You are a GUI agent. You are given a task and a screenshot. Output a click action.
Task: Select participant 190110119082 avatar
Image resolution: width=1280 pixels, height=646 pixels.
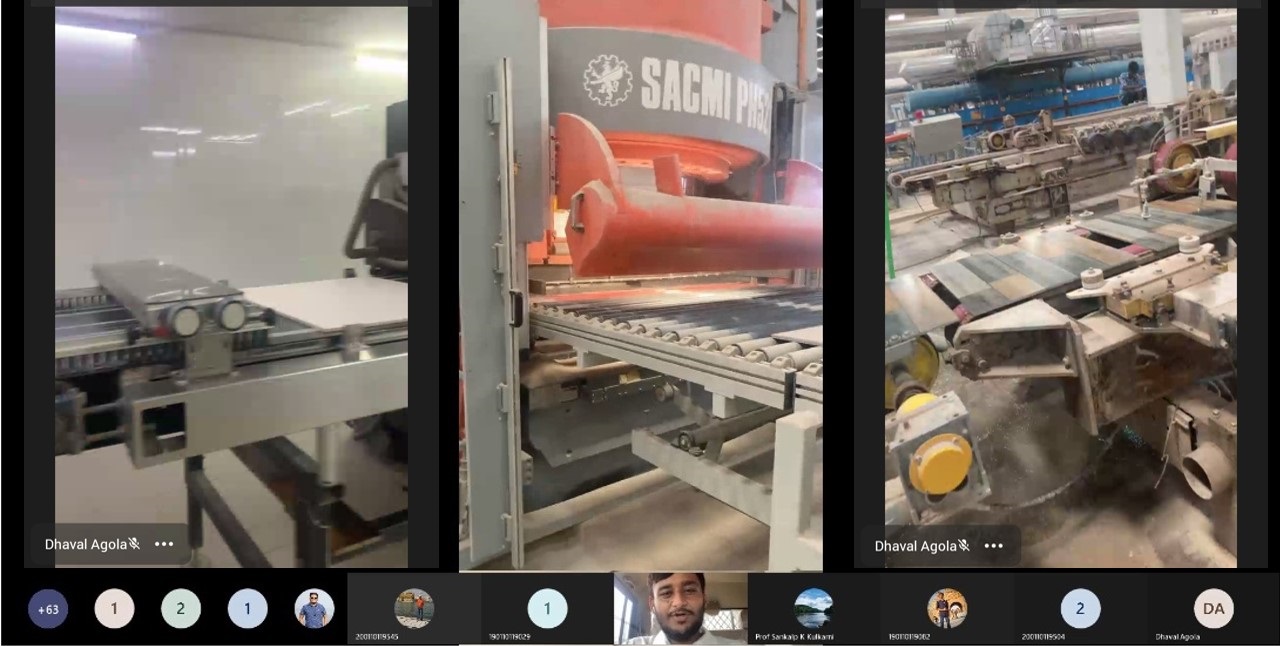947,608
